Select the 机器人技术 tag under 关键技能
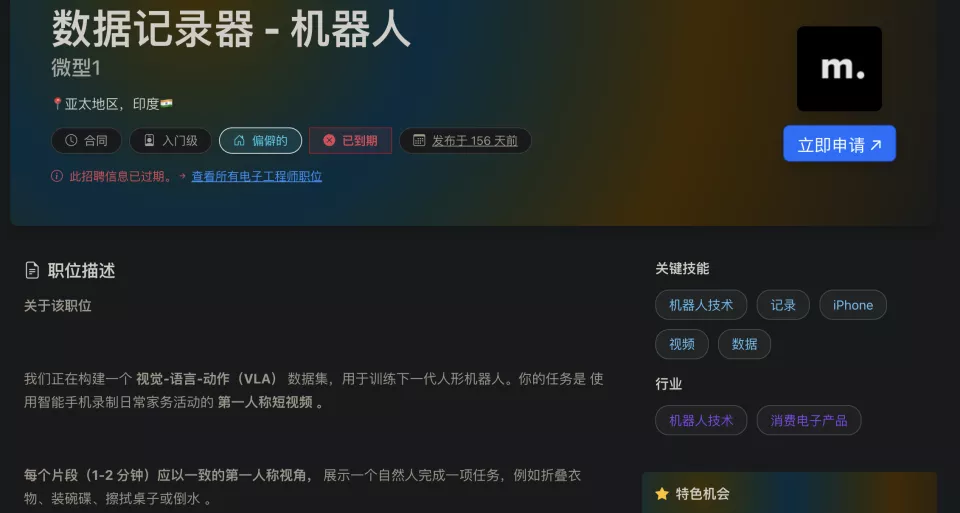Image resolution: width=960 pixels, height=513 pixels. 701,305
